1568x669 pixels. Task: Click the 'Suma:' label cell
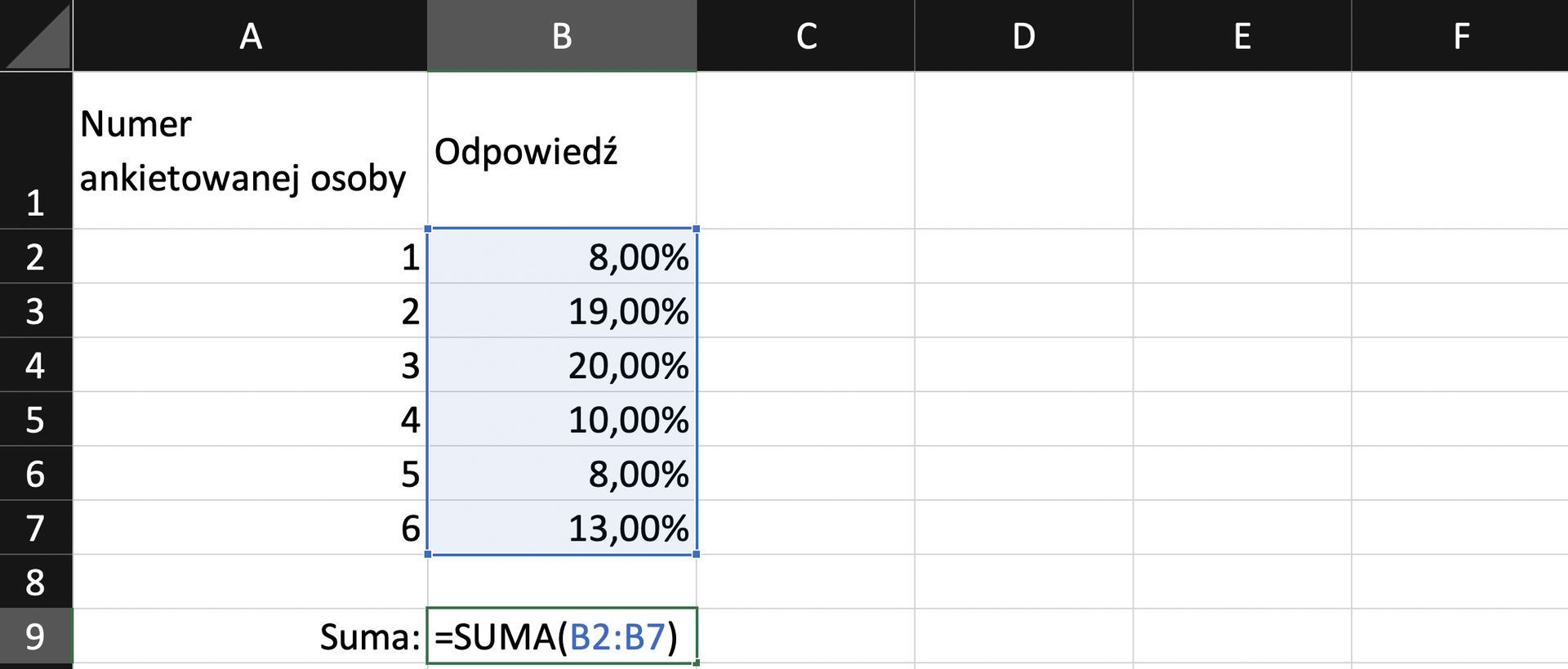pyautogui.click(x=250, y=636)
